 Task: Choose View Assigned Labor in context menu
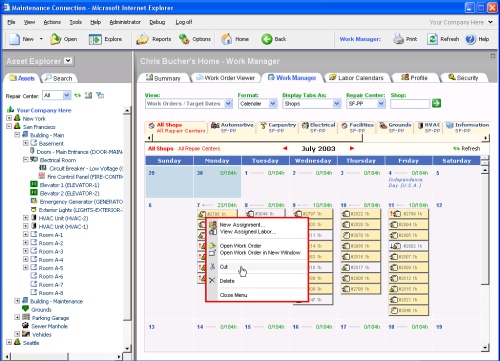click(248, 232)
